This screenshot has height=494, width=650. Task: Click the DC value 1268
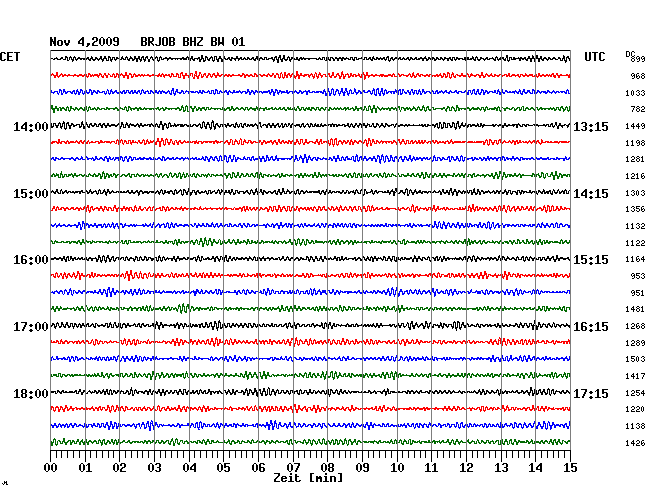tap(635, 327)
